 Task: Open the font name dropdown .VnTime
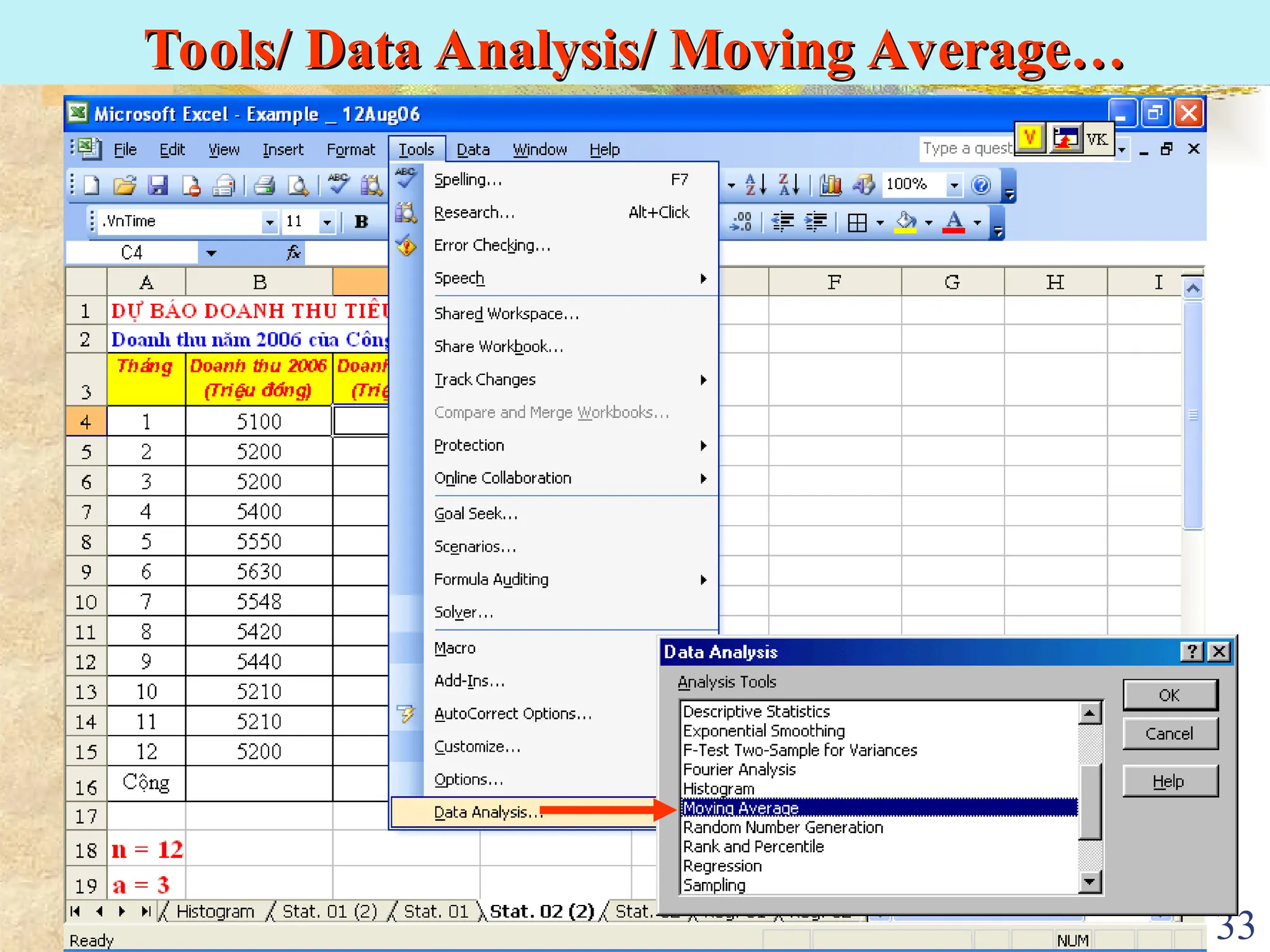click(x=269, y=222)
